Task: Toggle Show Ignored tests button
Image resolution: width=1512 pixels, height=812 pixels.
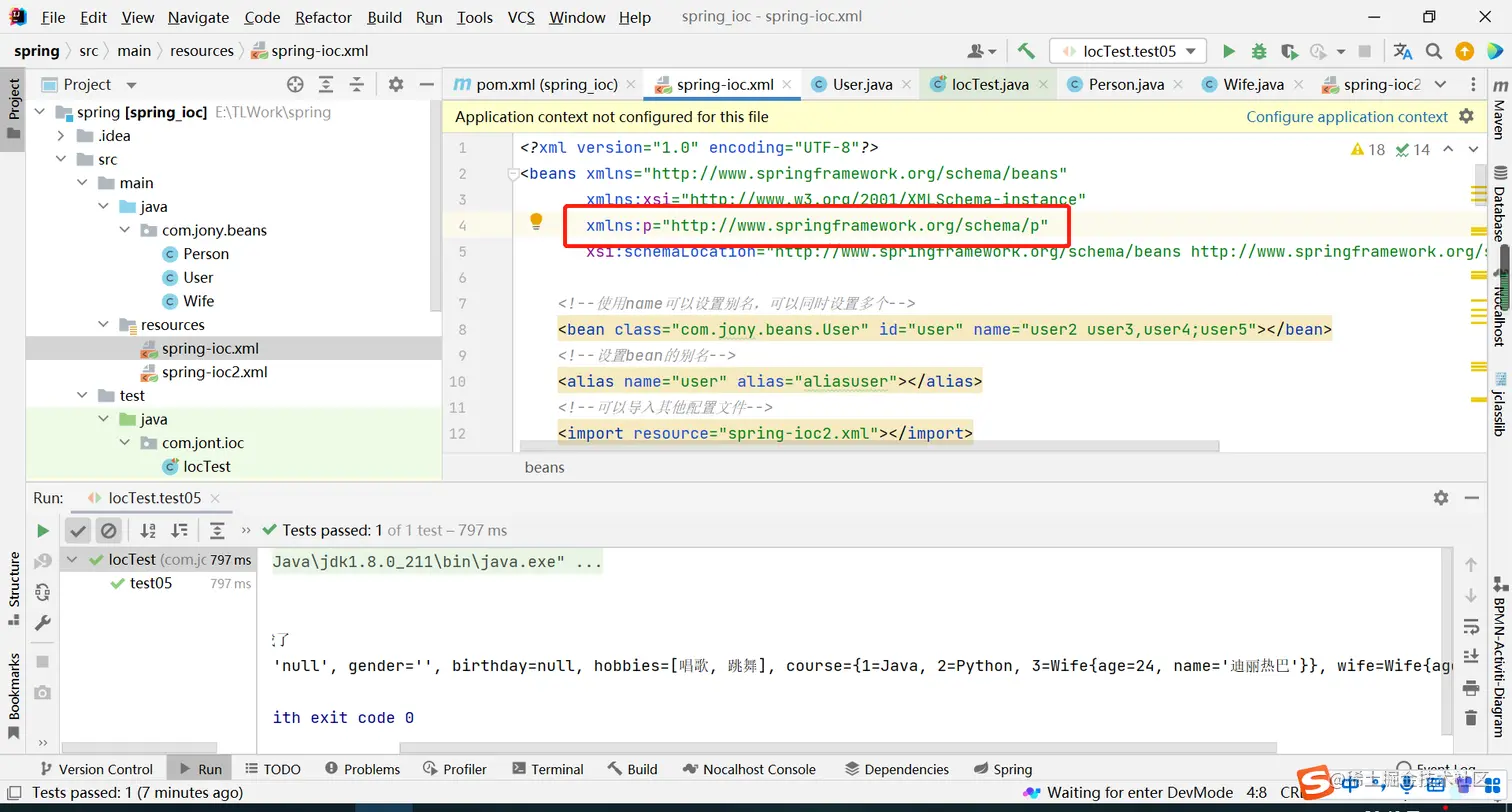Action: tap(108, 531)
